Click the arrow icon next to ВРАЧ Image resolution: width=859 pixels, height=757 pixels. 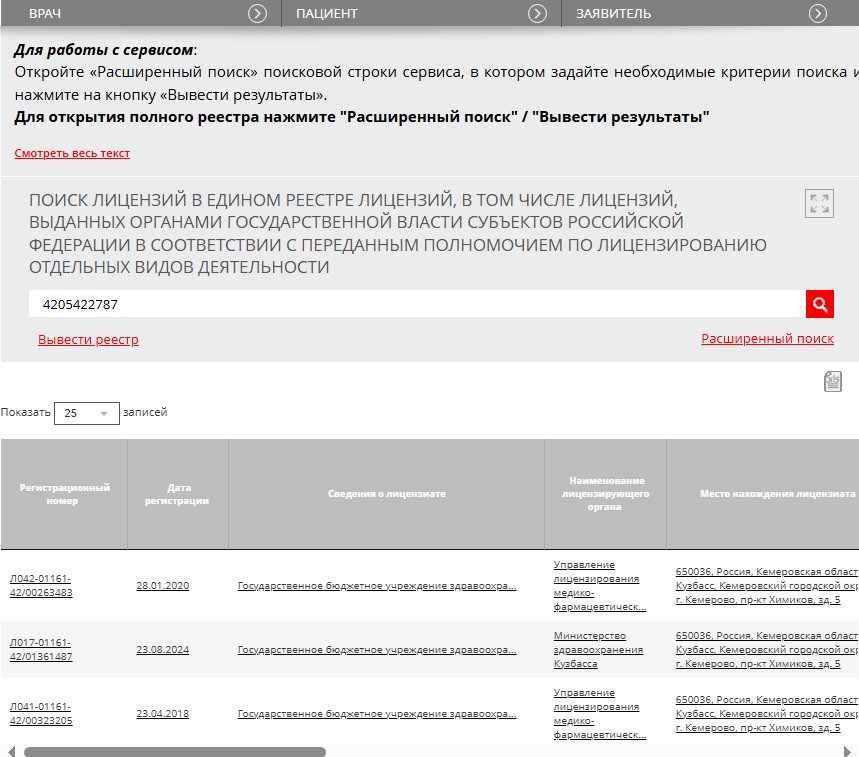(258, 13)
